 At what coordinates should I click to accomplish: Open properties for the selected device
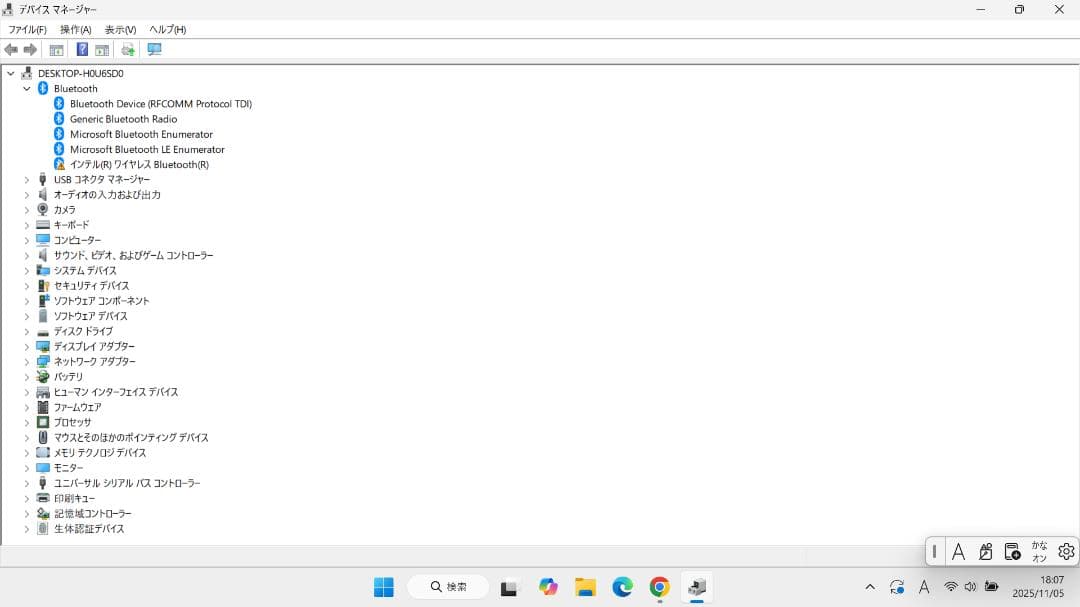[x=100, y=49]
